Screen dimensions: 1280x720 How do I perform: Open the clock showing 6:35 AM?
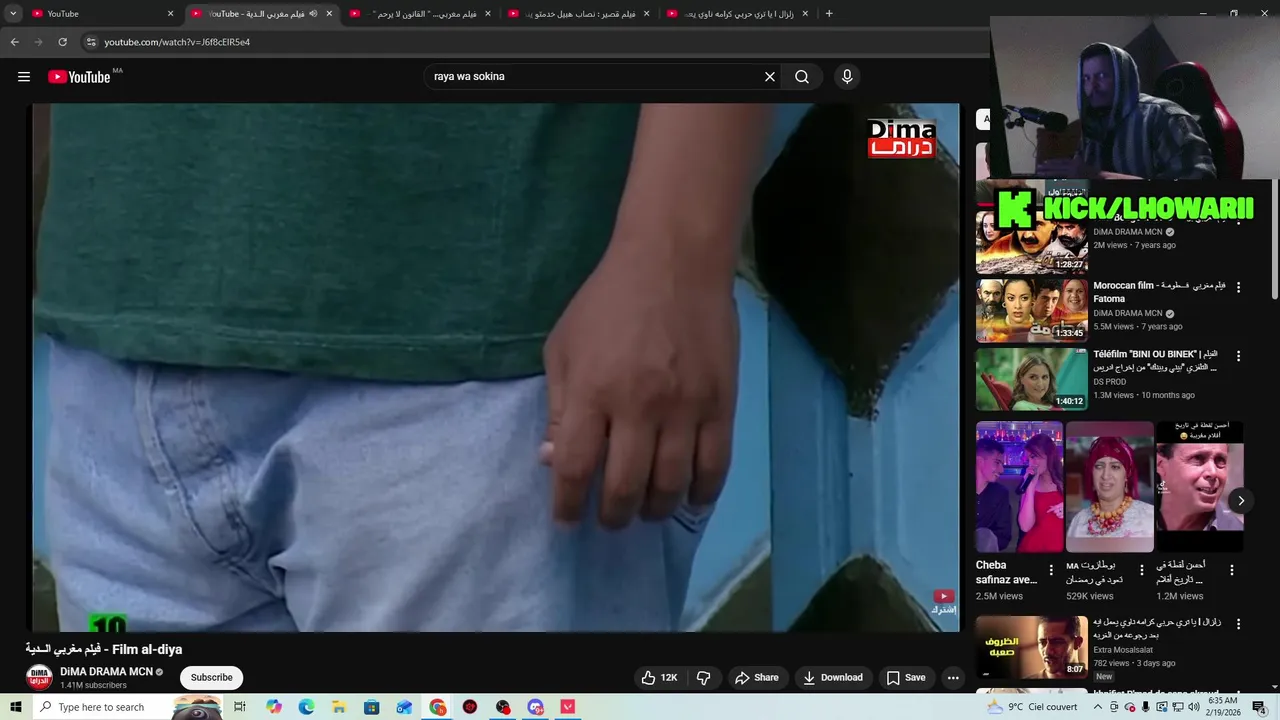[1222, 707]
